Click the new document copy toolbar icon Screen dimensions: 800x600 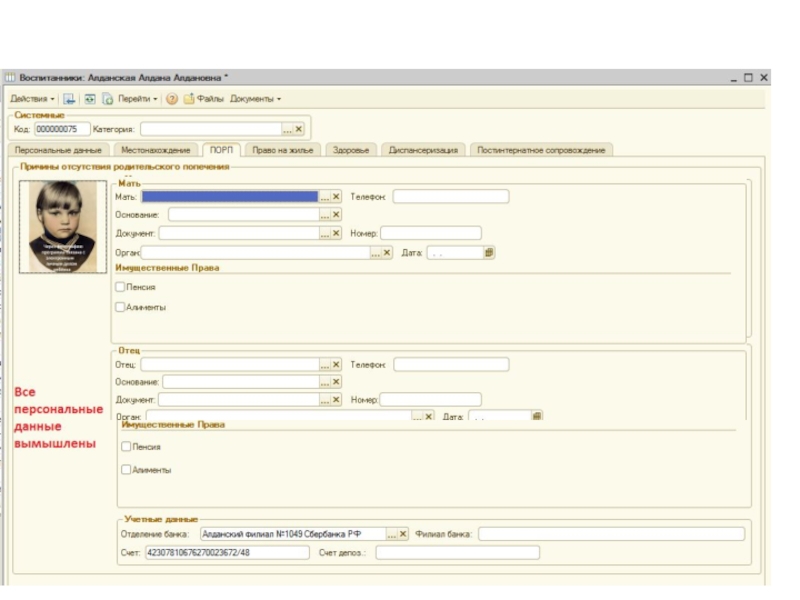pos(108,99)
